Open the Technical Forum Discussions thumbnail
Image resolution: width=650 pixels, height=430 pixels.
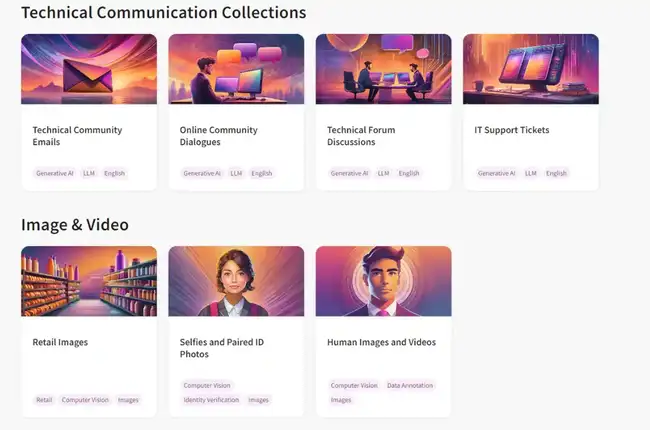[383, 69]
